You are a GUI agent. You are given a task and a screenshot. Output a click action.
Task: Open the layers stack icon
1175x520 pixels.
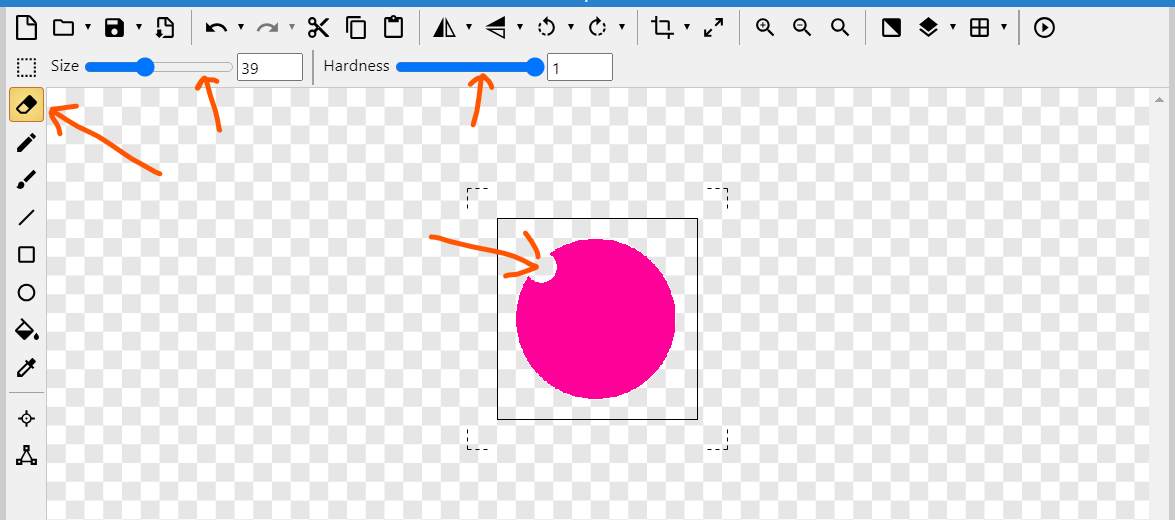[x=928, y=28]
